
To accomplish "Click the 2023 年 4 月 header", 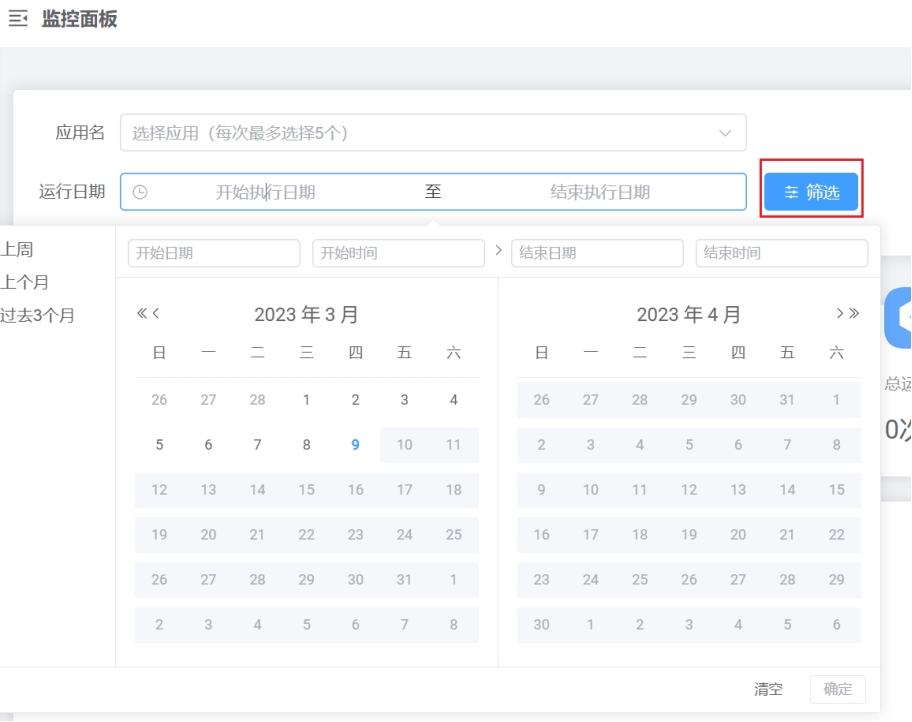I will coord(689,315).
